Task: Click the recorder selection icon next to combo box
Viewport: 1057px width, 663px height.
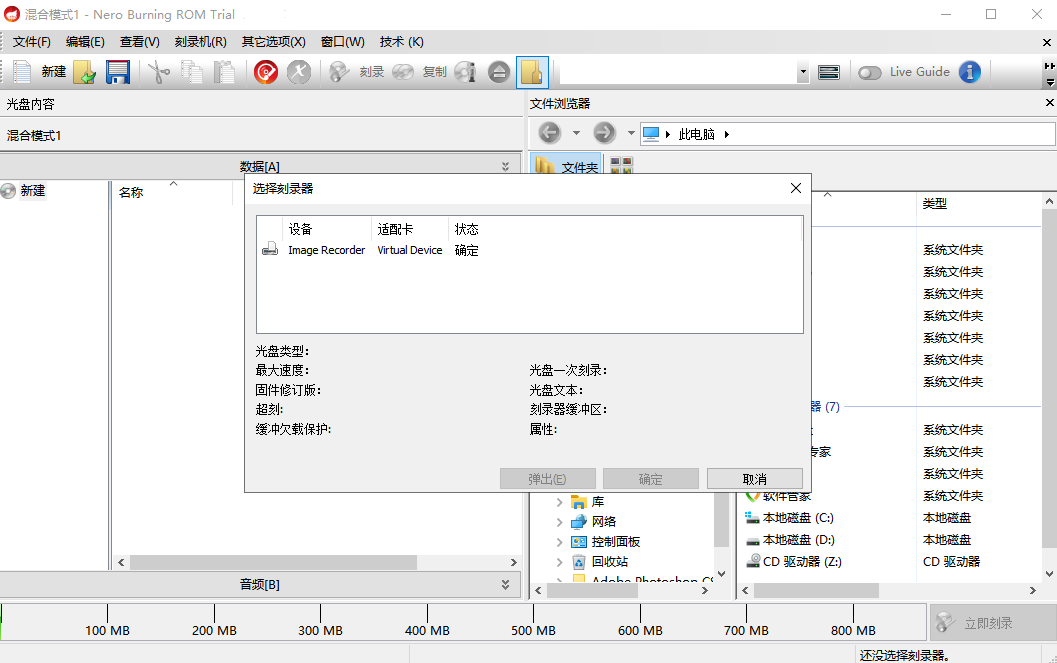Action: click(x=828, y=72)
